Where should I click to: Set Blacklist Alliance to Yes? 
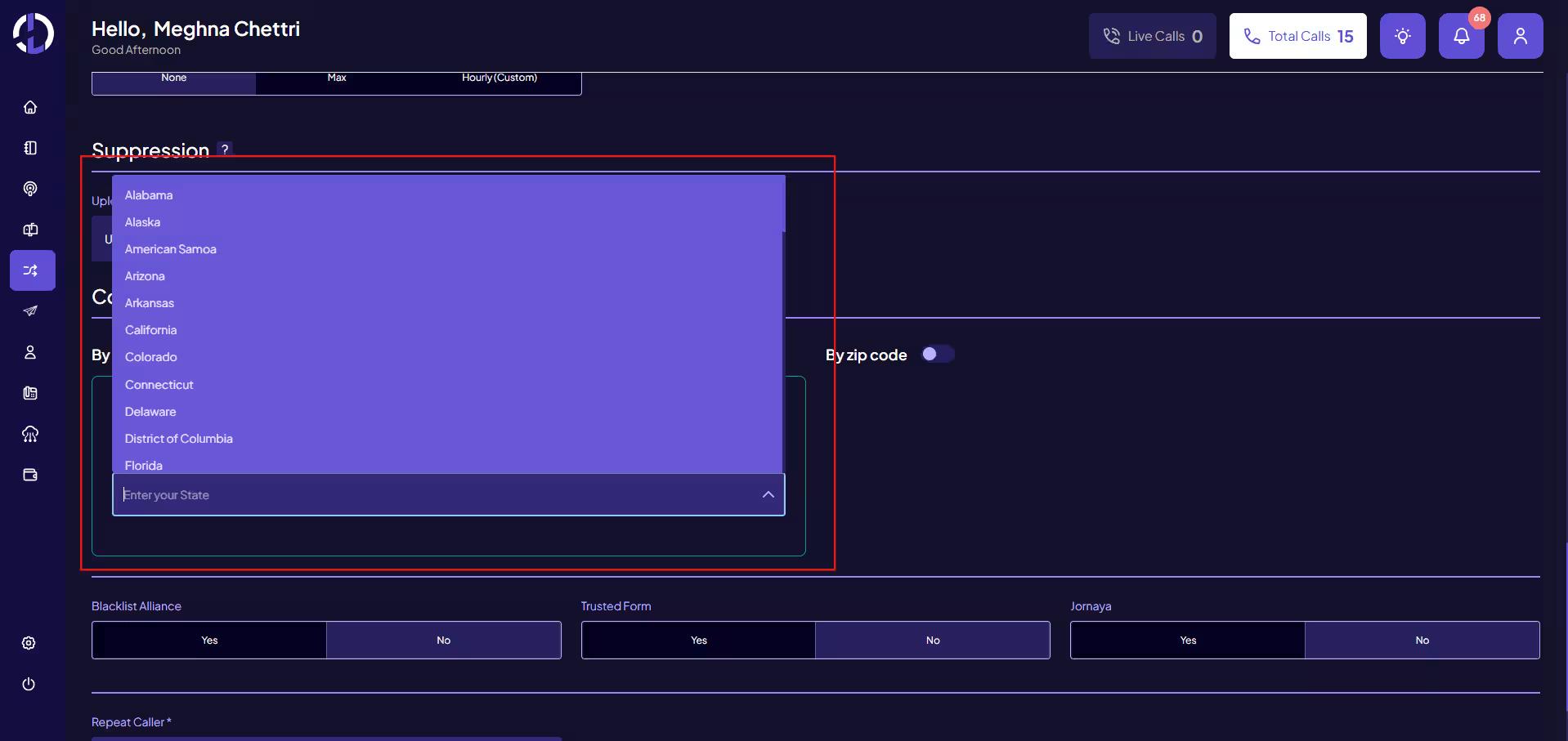(208, 641)
